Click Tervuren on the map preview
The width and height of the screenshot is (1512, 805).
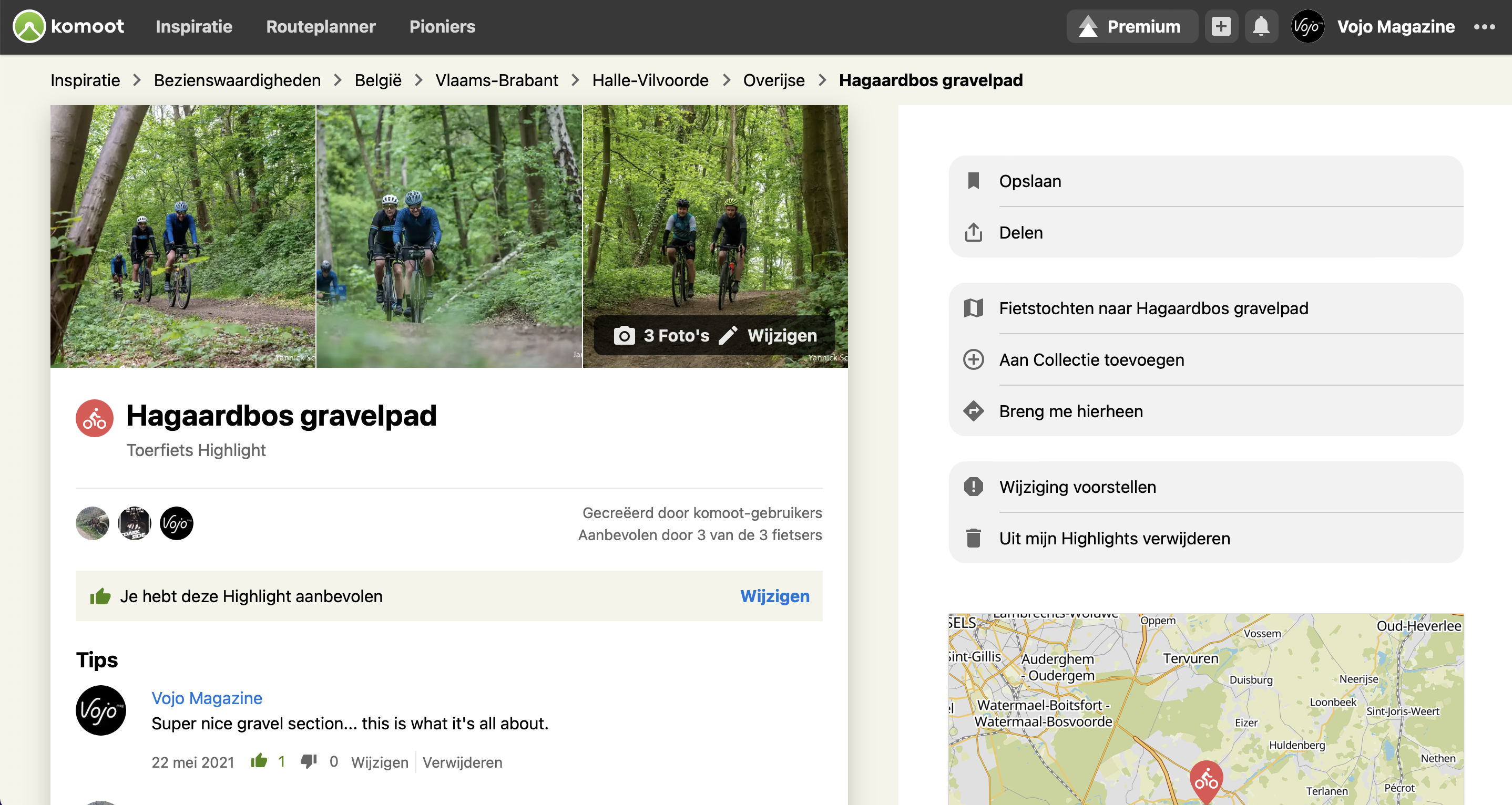[x=1190, y=658]
